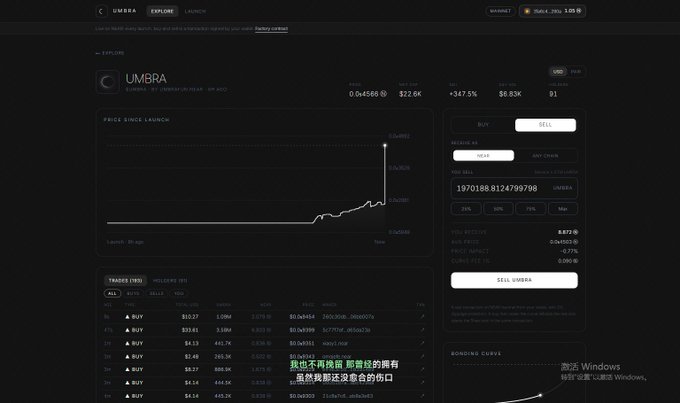
Task: Click the wallet avatar coin icon
Action: 527,11
